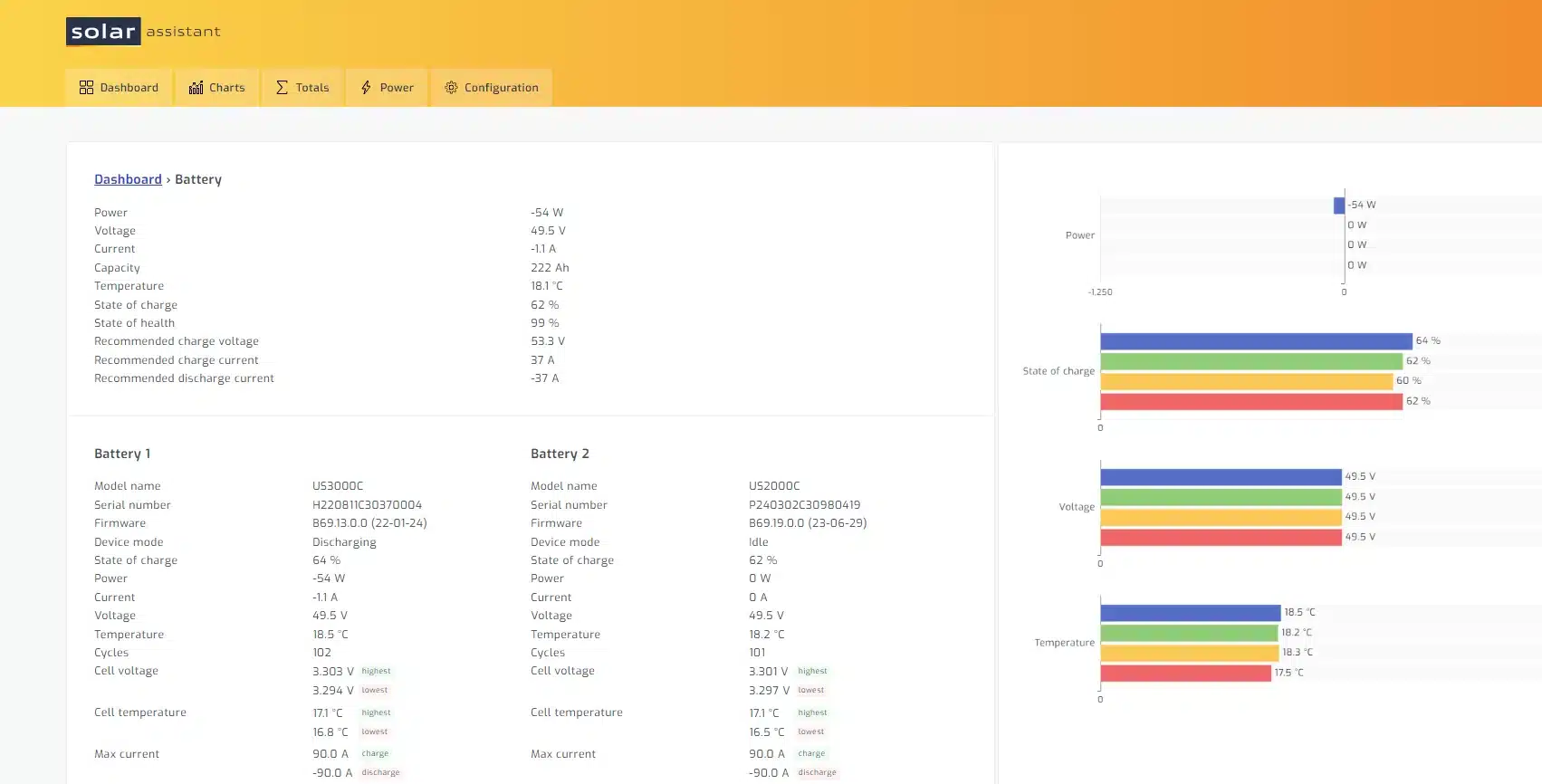Screen dimensions: 1542x784
Task: Click the State of charge chart label
Action: click(x=1058, y=371)
